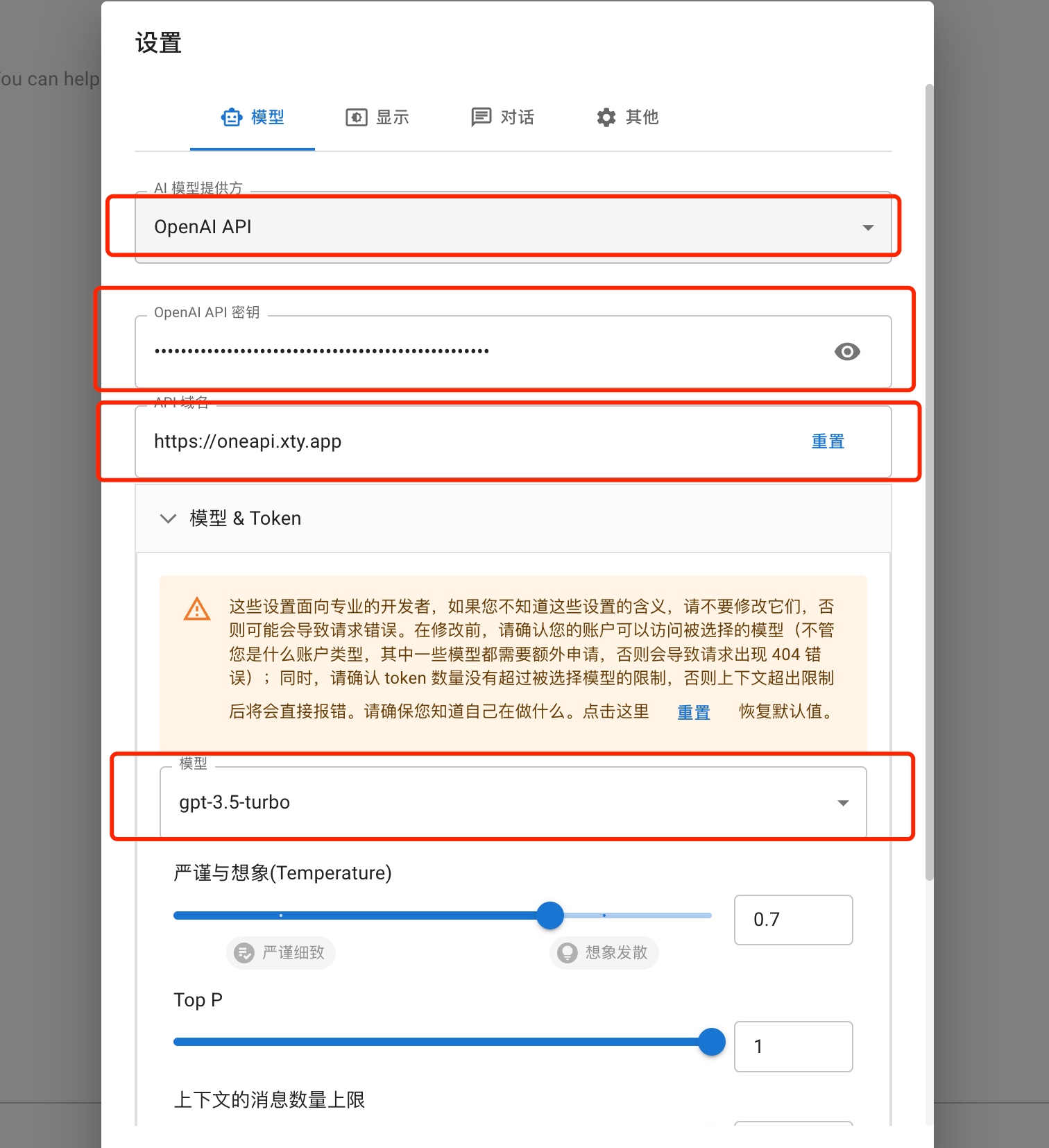Open the AI 模型提供方 dropdown
Image resolution: width=1049 pixels, height=1148 pixels.
coord(513,227)
